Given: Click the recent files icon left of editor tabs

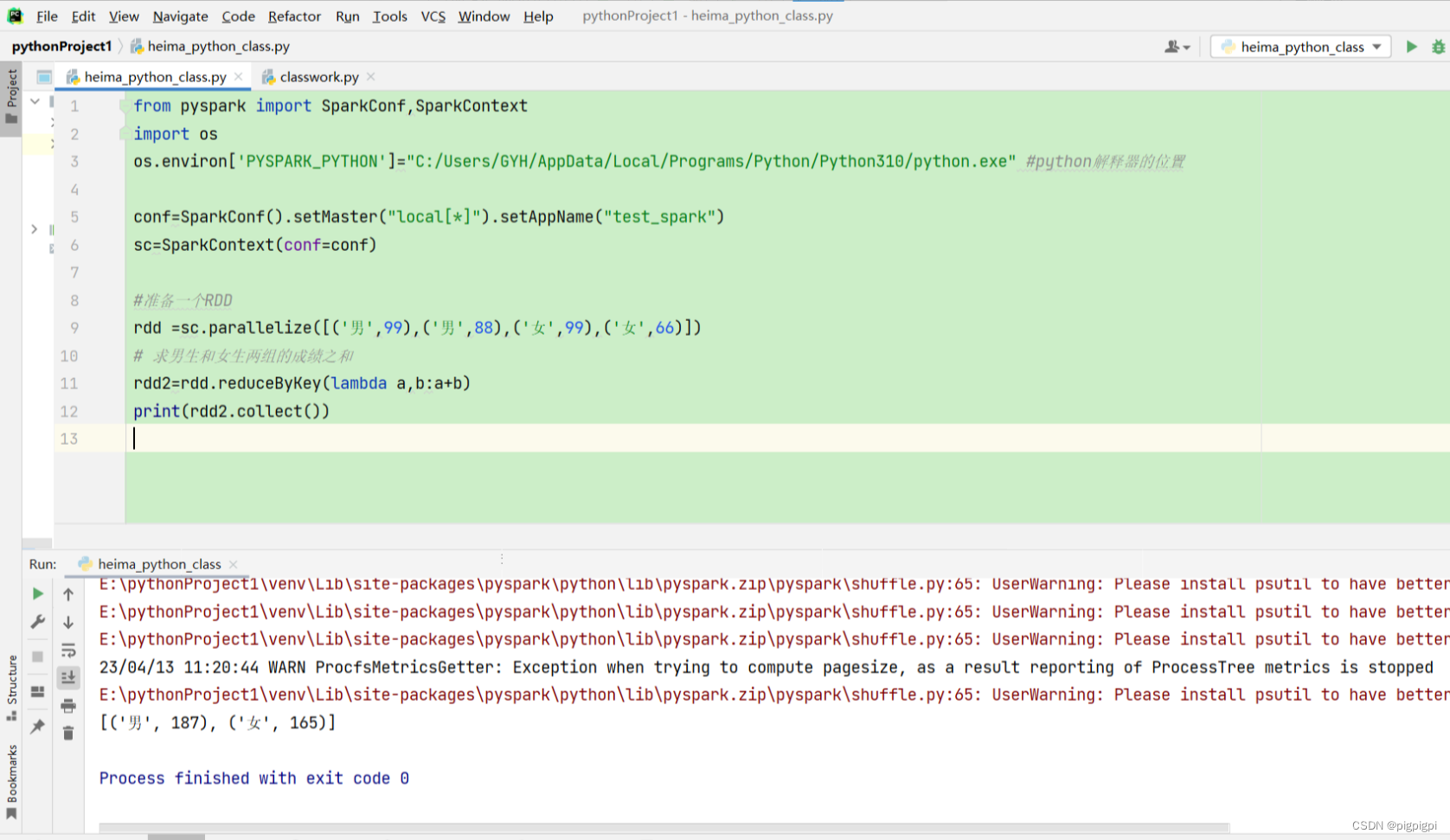Looking at the screenshot, I should 44,77.
